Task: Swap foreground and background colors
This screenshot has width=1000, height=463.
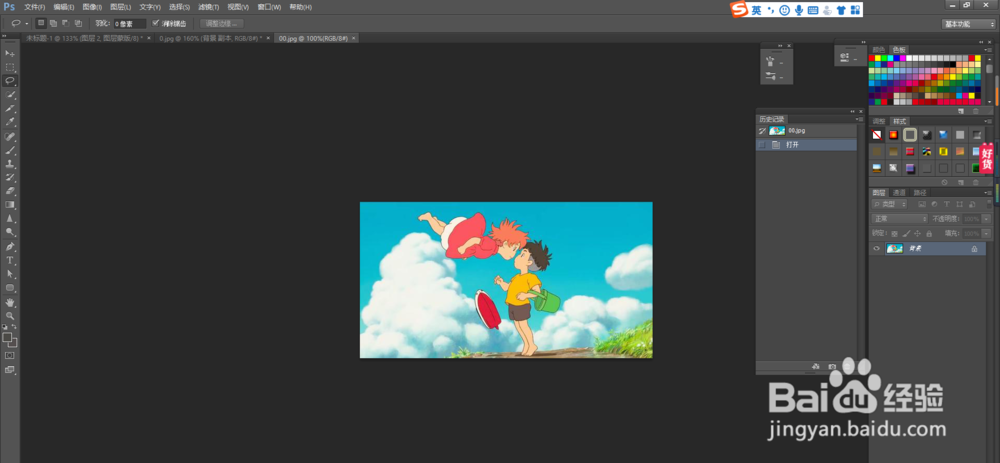Action: point(15,327)
